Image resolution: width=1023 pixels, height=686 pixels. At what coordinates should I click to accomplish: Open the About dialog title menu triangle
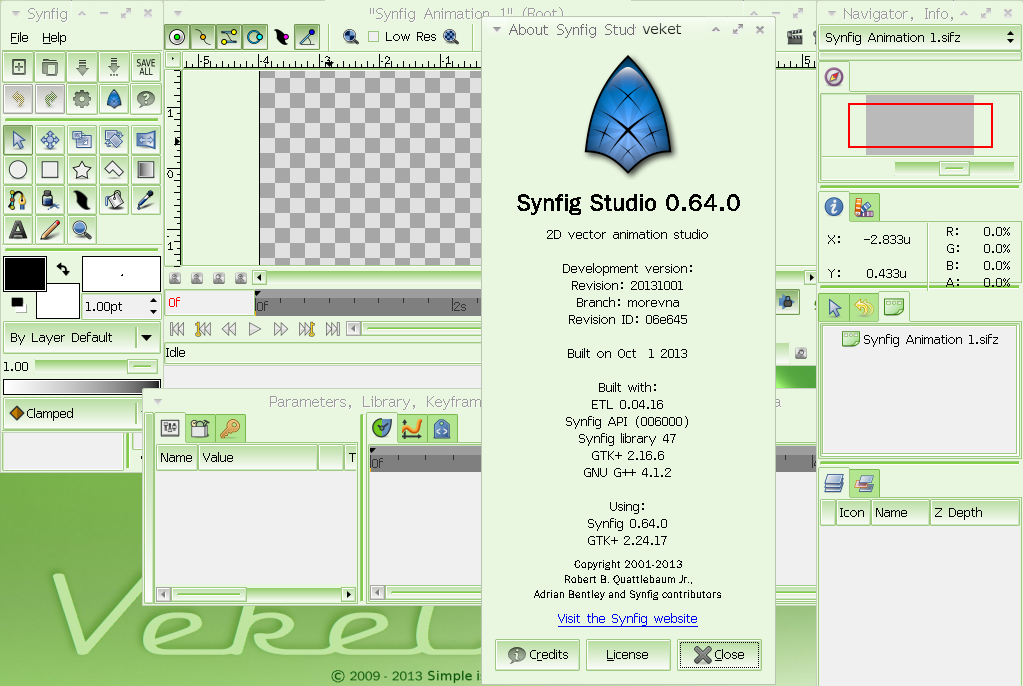[x=497, y=29]
